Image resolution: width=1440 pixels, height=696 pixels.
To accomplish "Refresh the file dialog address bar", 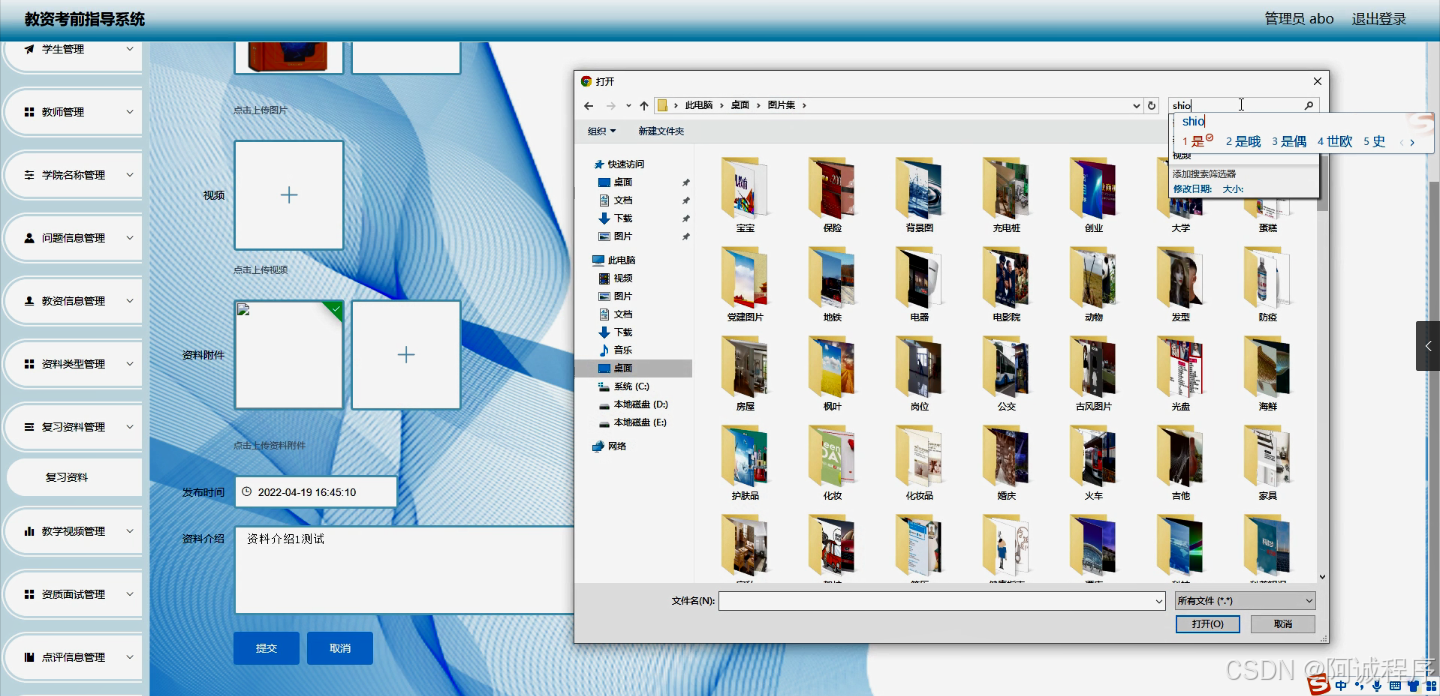I will (x=1152, y=106).
